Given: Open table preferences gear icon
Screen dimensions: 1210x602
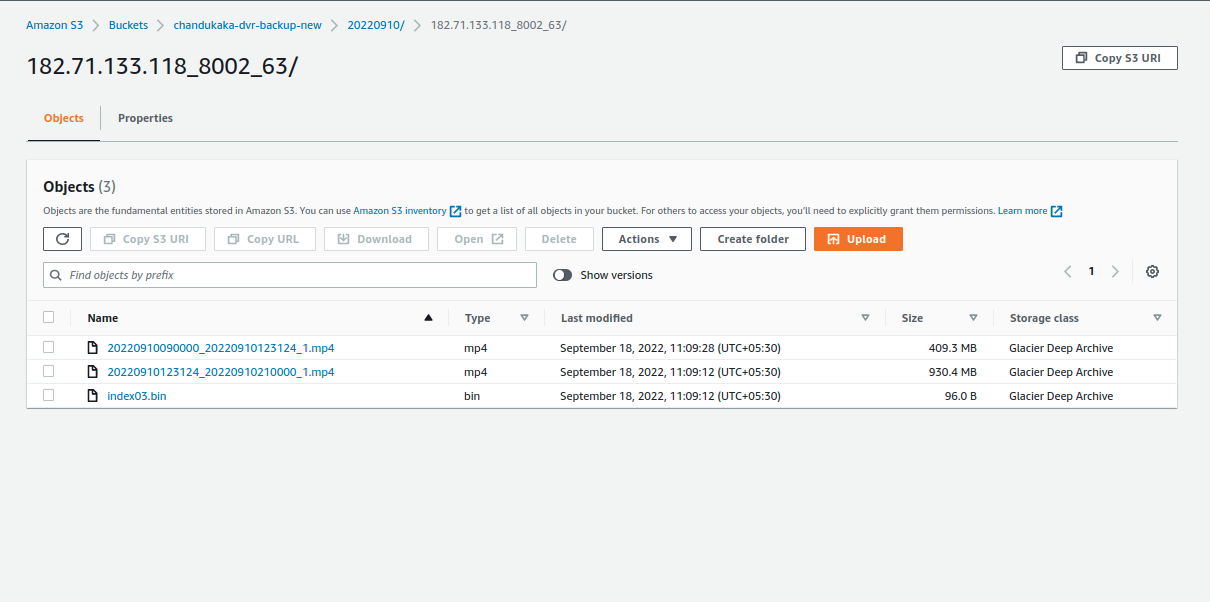Looking at the screenshot, I should 1152,272.
